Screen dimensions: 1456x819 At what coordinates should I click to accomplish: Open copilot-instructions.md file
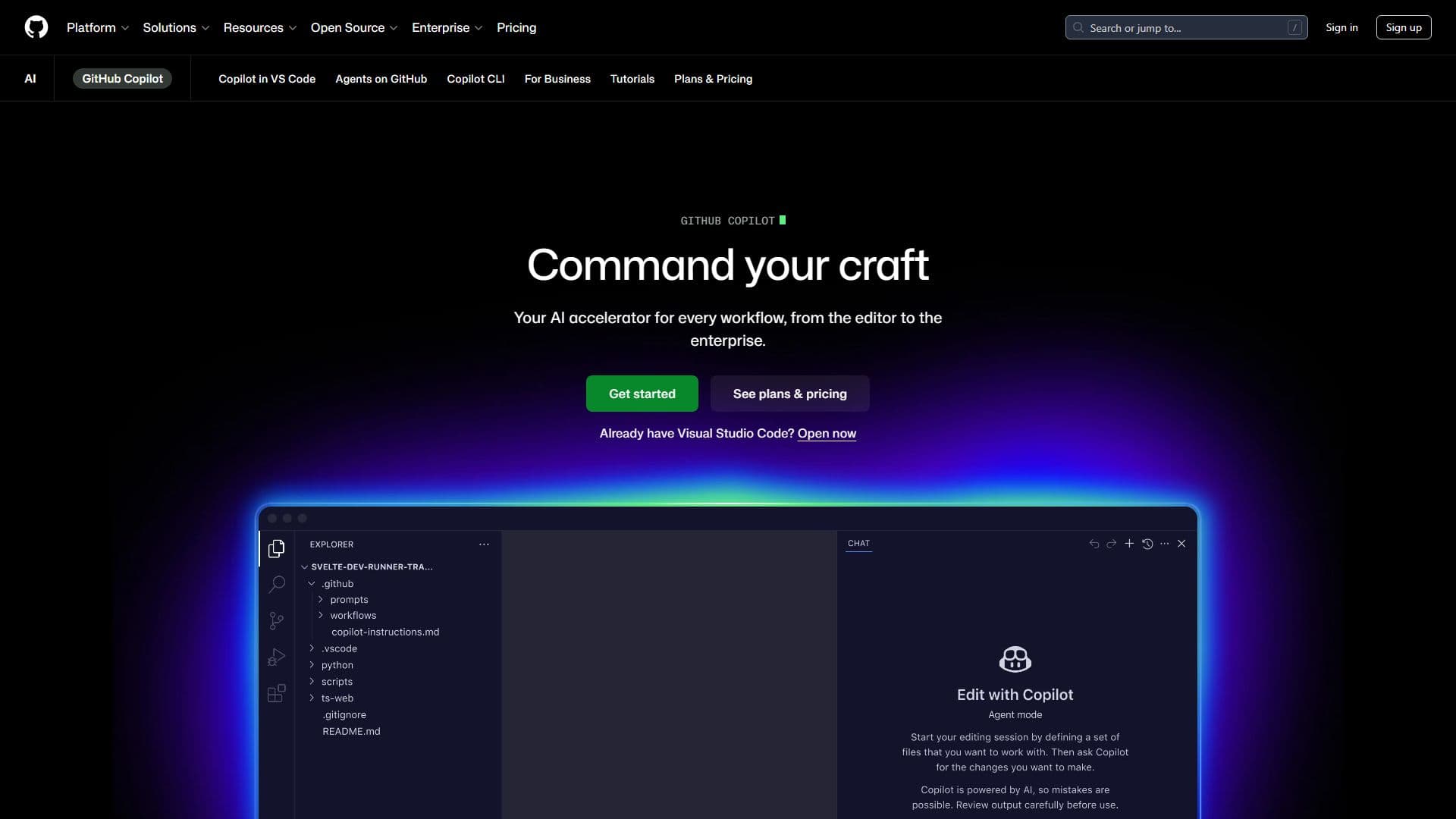click(x=385, y=632)
